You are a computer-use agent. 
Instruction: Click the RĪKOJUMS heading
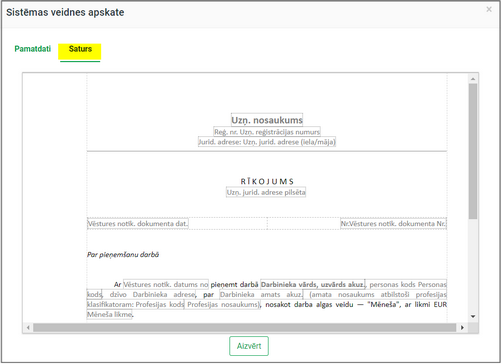(x=267, y=182)
